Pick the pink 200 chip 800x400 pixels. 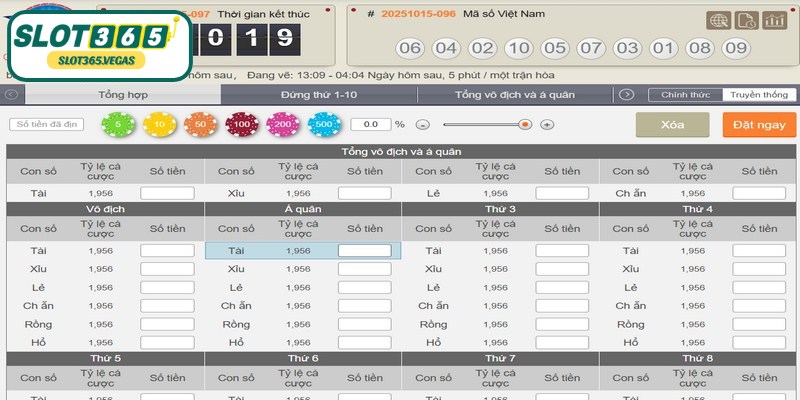point(283,124)
